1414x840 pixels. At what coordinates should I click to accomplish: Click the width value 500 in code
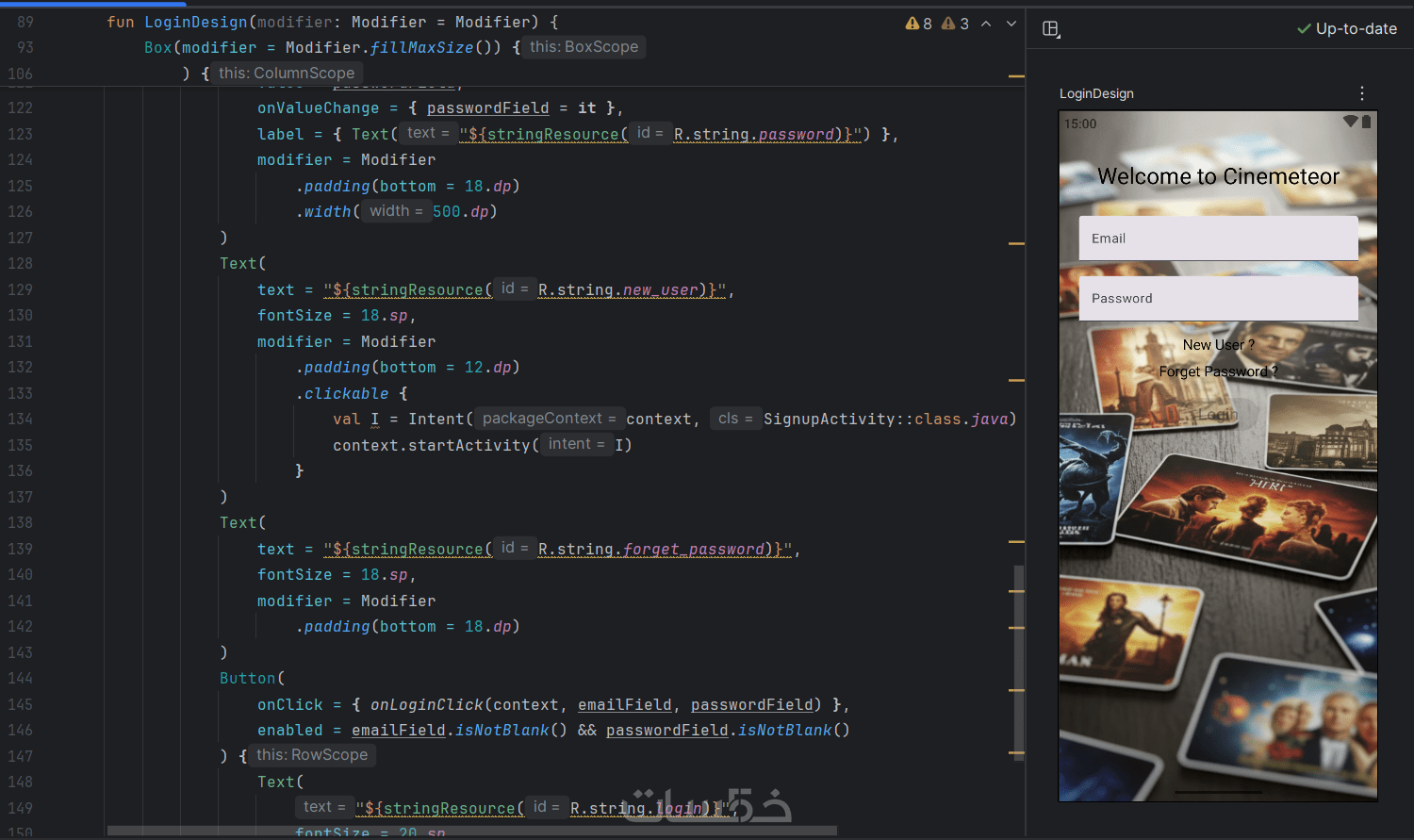(447, 211)
